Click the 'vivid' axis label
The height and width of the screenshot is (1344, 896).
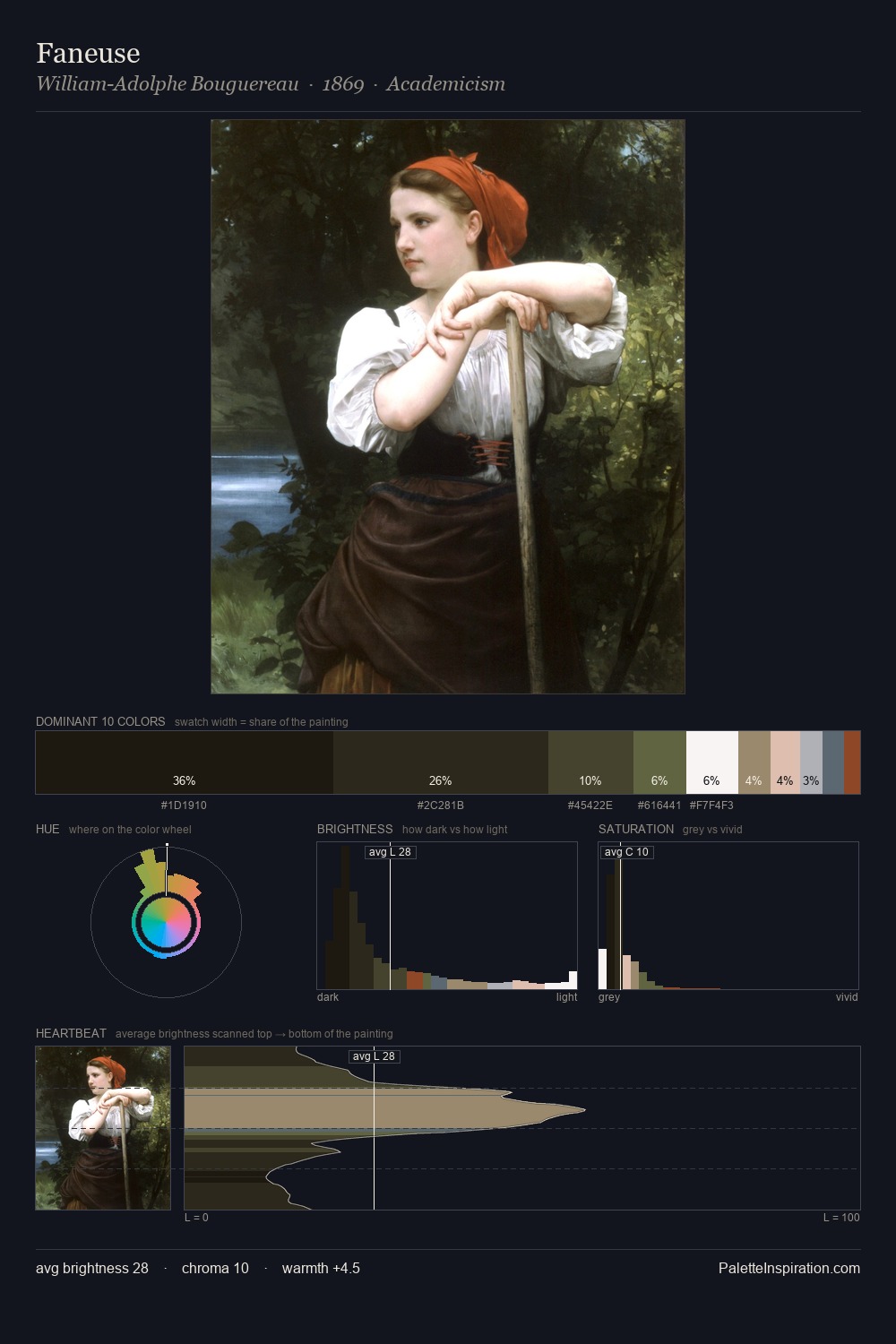pyautogui.click(x=847, y=997)
